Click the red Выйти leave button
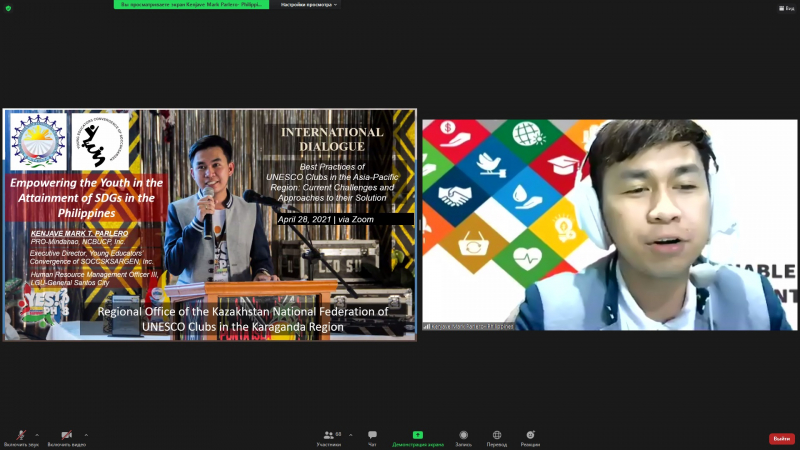 781,438
